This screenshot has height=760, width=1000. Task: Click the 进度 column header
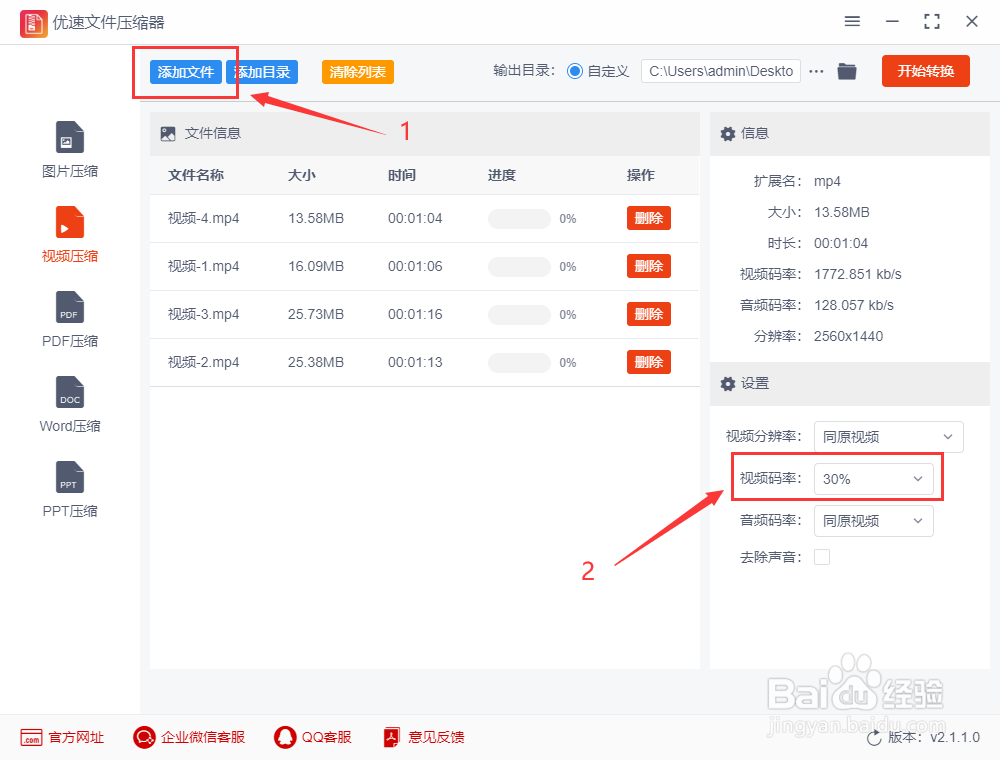[x=502, y=175]
